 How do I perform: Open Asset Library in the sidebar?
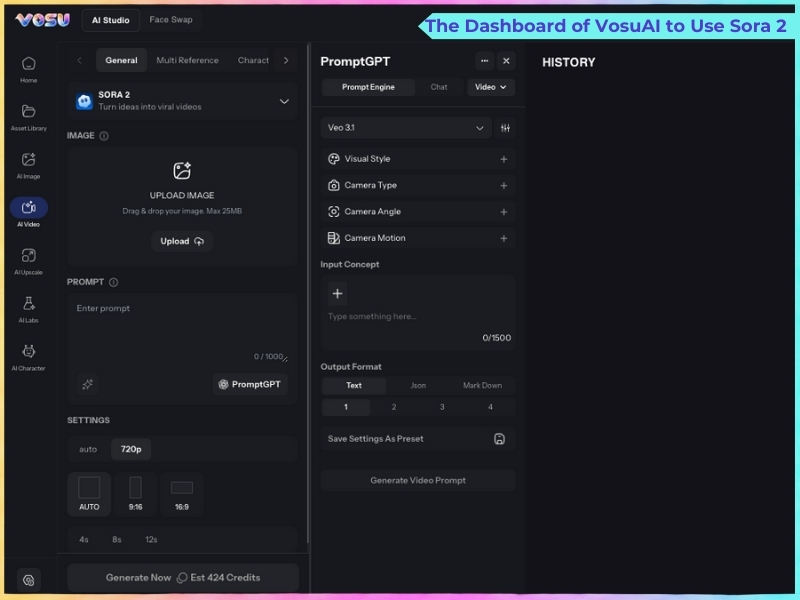click(29, 116)
